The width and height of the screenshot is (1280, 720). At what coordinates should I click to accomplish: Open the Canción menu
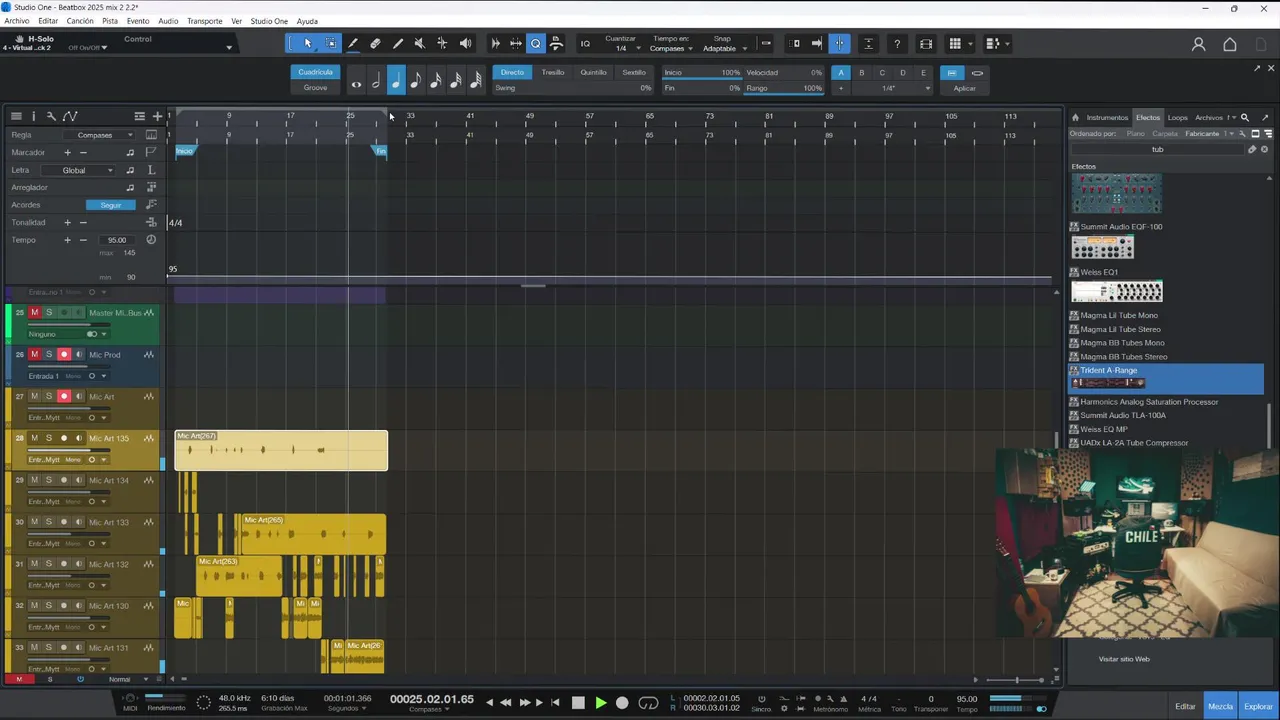[80, 21]
